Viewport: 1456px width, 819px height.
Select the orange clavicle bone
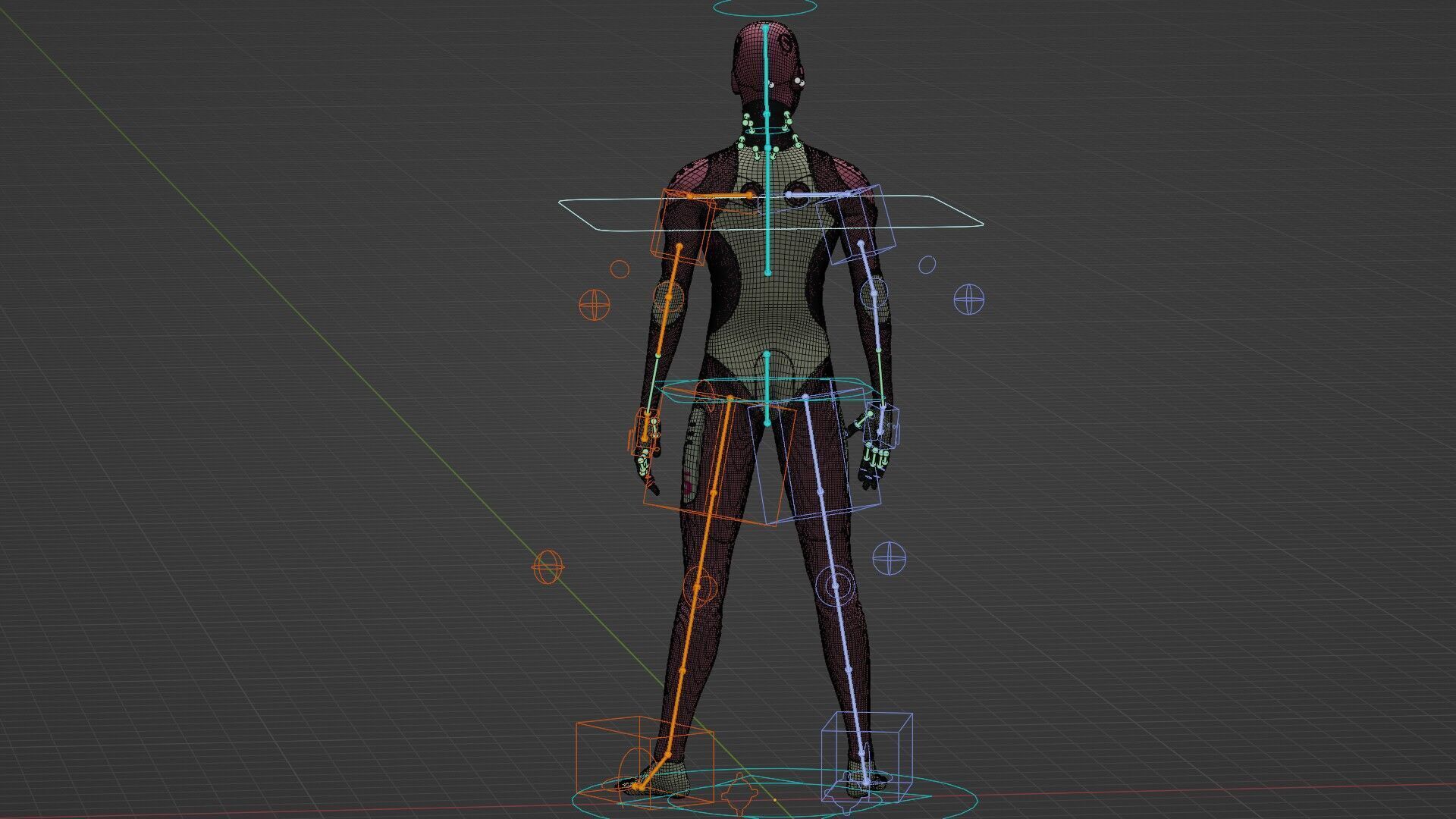[x=719, y=196]
